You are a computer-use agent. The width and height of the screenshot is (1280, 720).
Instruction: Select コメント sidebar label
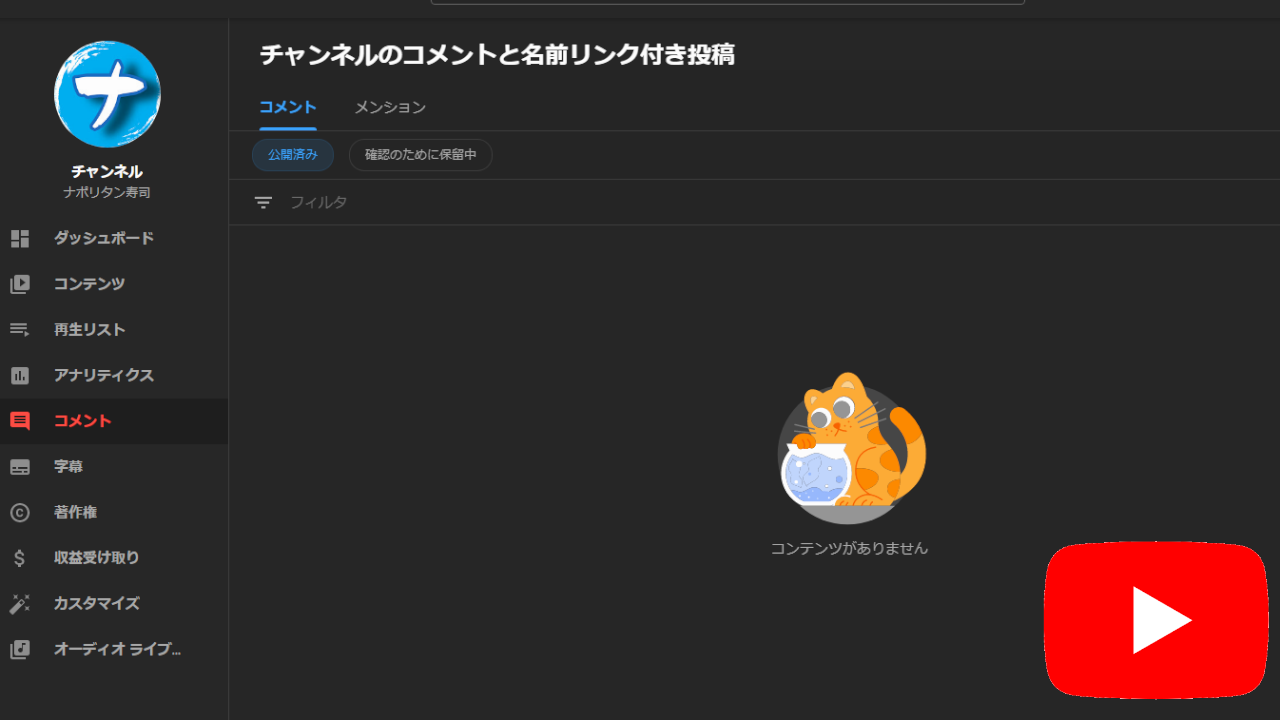[83, 421]
